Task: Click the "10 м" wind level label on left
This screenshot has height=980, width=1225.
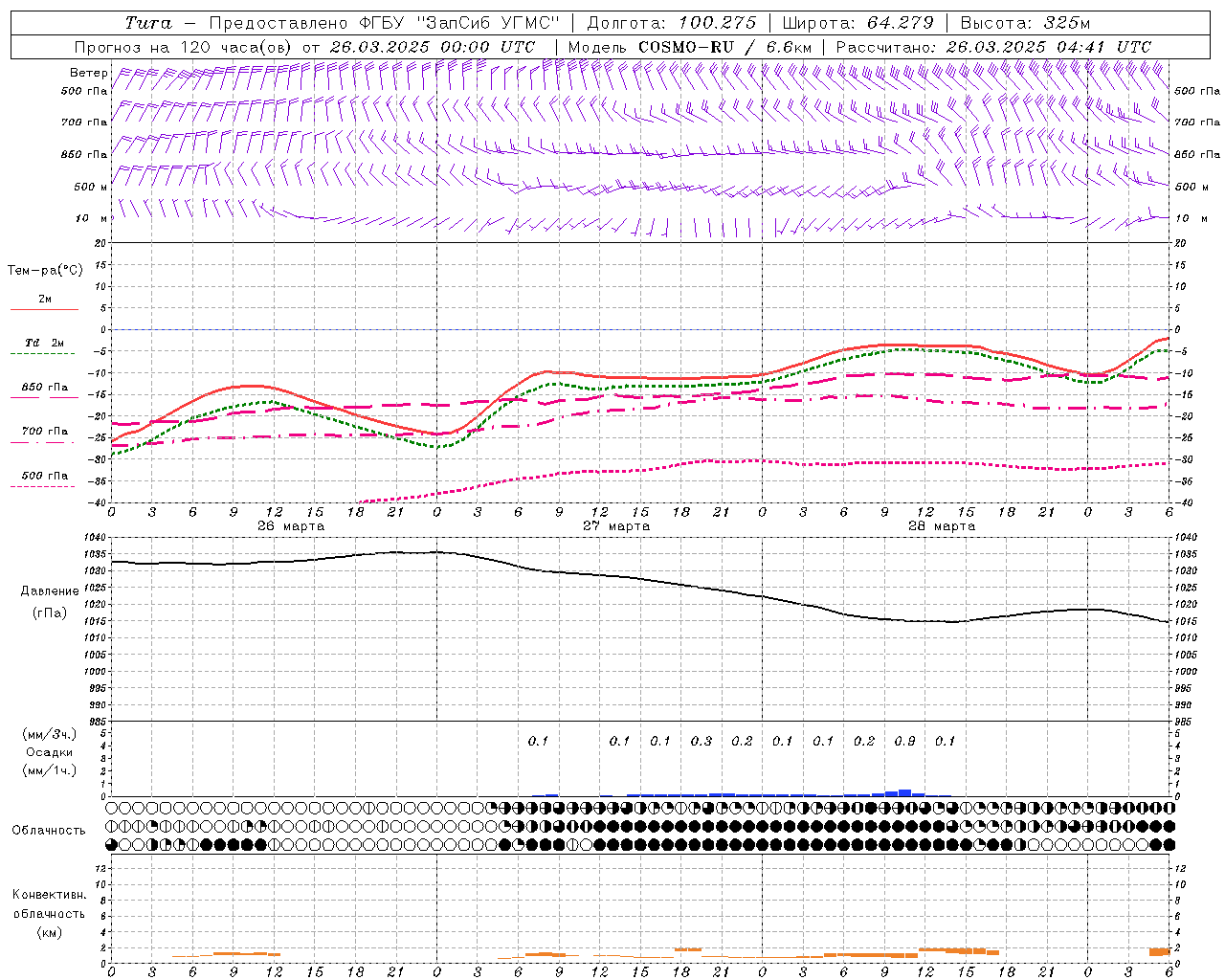Action: pos(91,219)
